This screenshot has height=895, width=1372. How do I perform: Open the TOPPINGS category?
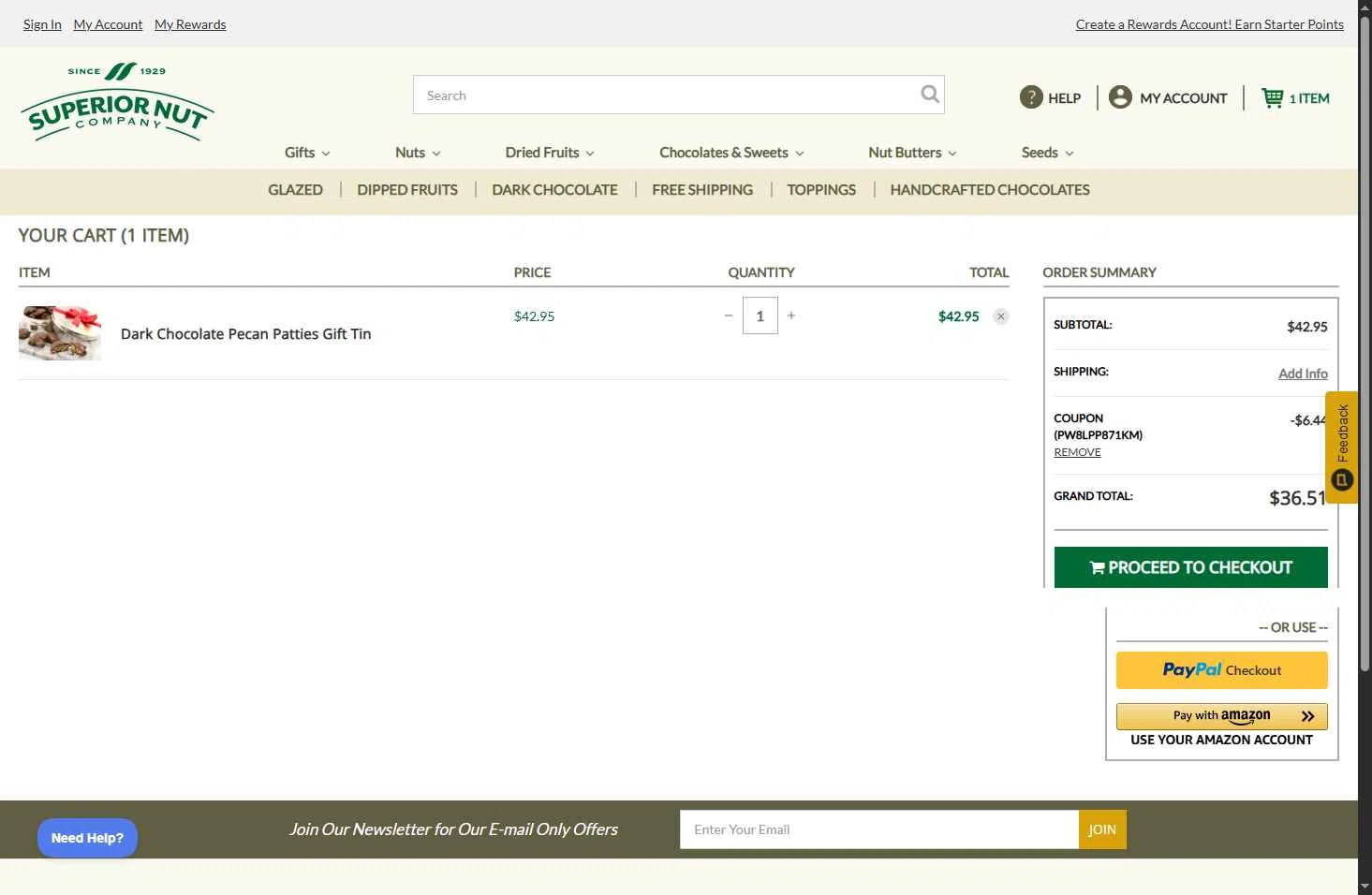click(821, 190)
